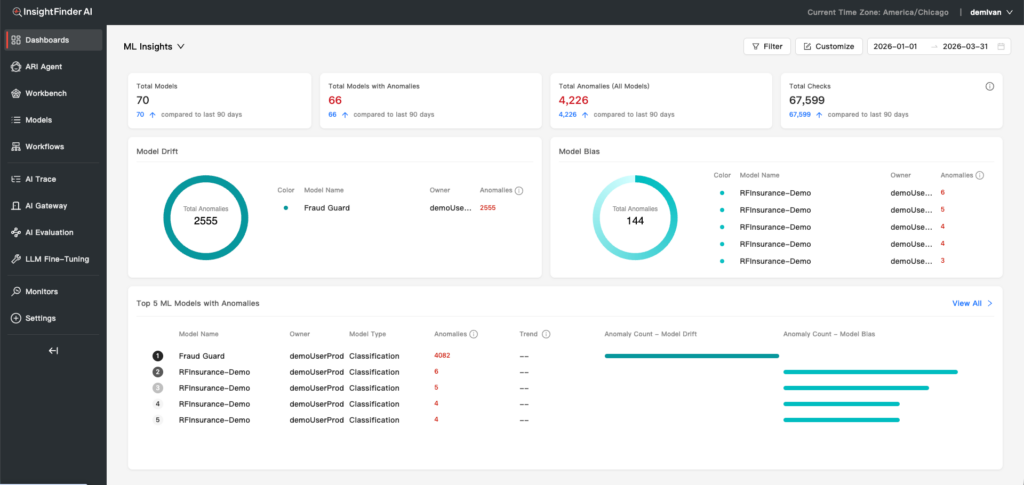1024x485 pixels.
Task: Click the Model Bias Anomalies info icon
Action: (980, 176)
